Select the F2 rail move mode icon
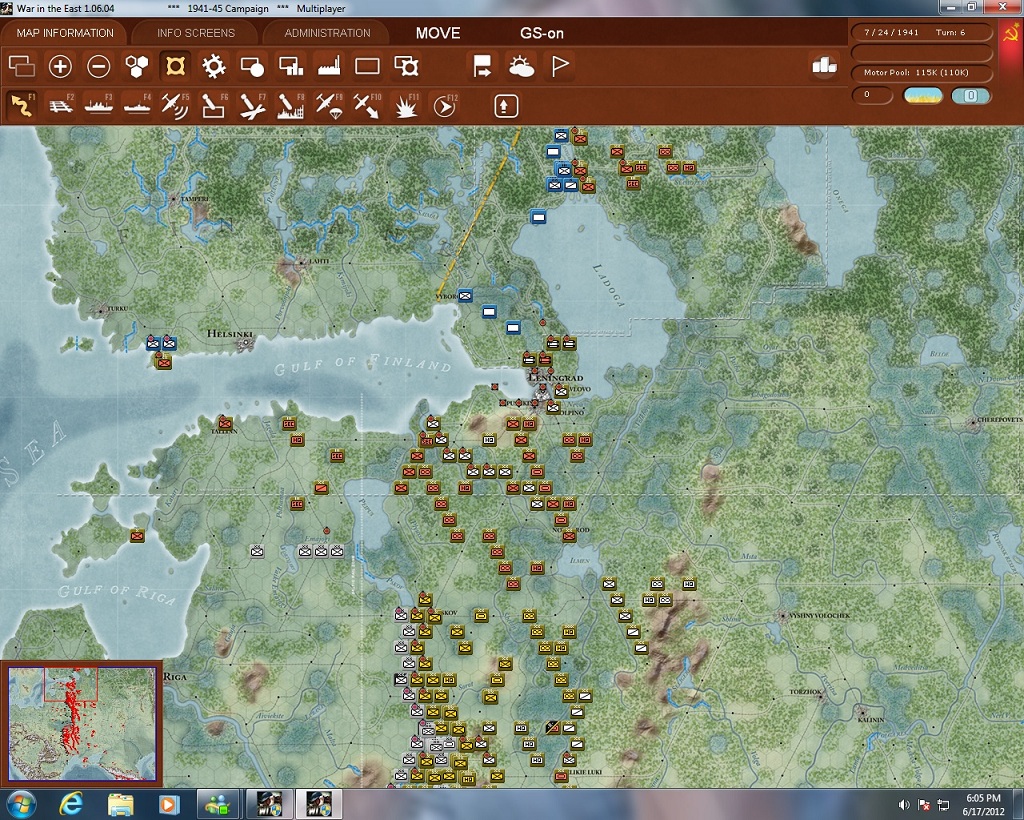 [61, 106]
